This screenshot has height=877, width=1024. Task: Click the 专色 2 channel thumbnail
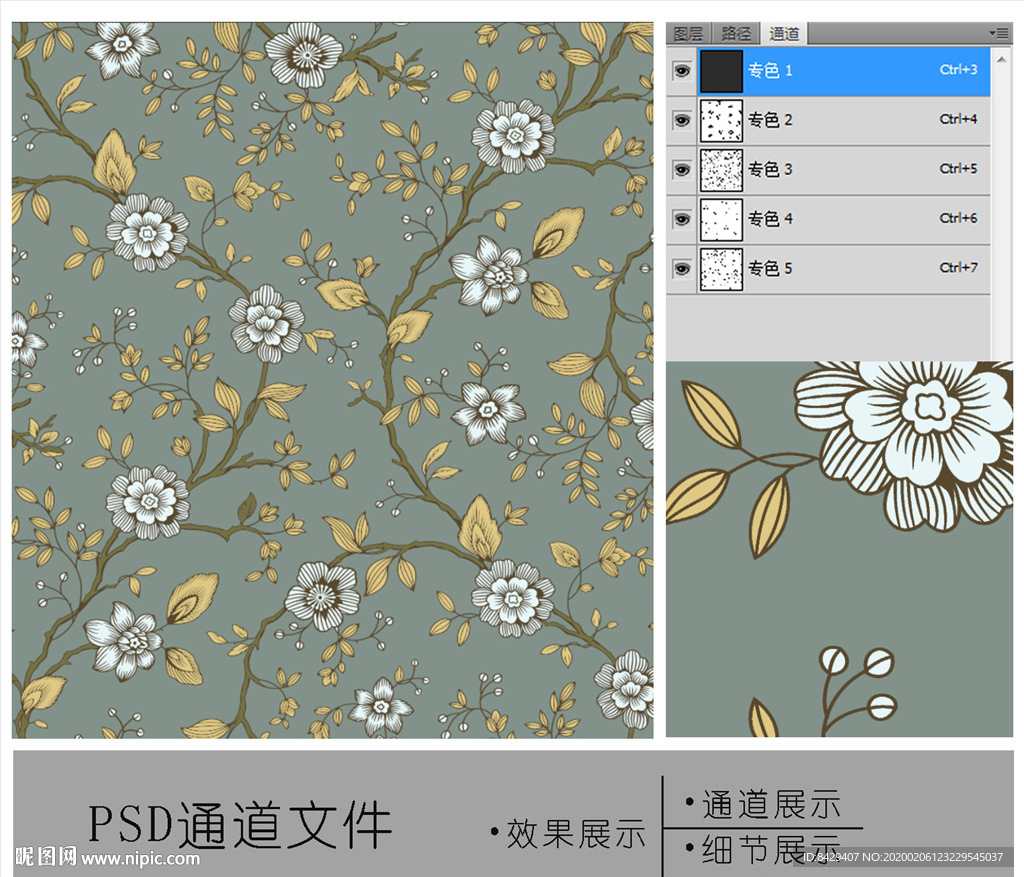coord(721,121)
